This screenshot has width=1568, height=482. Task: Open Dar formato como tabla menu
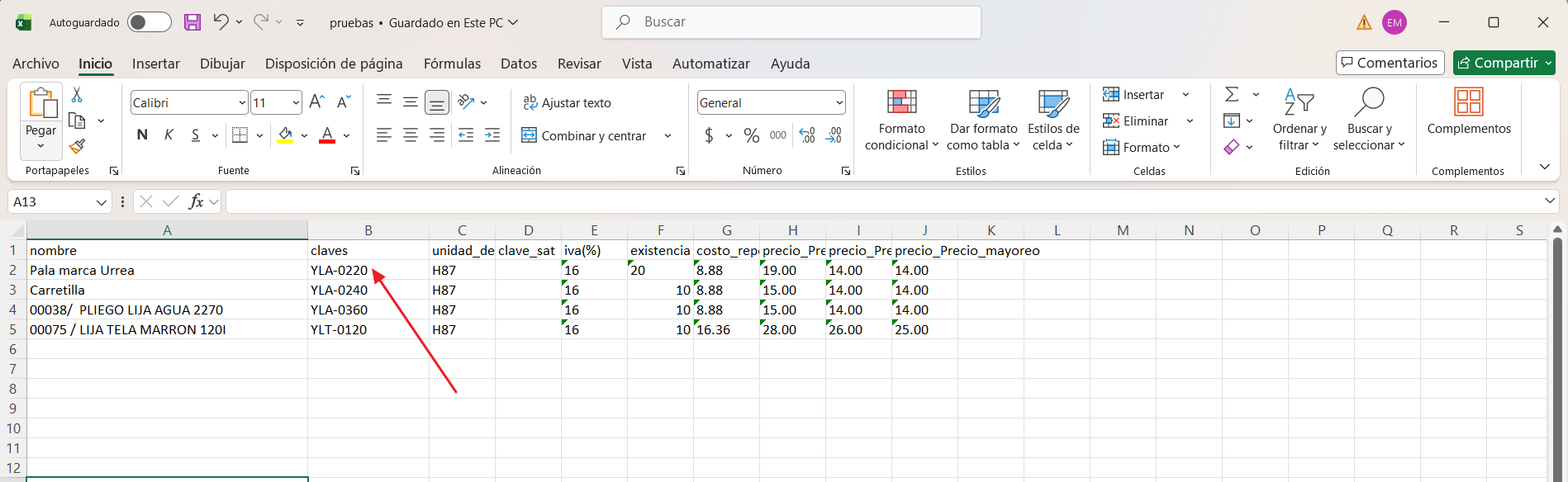pos(984,120)
